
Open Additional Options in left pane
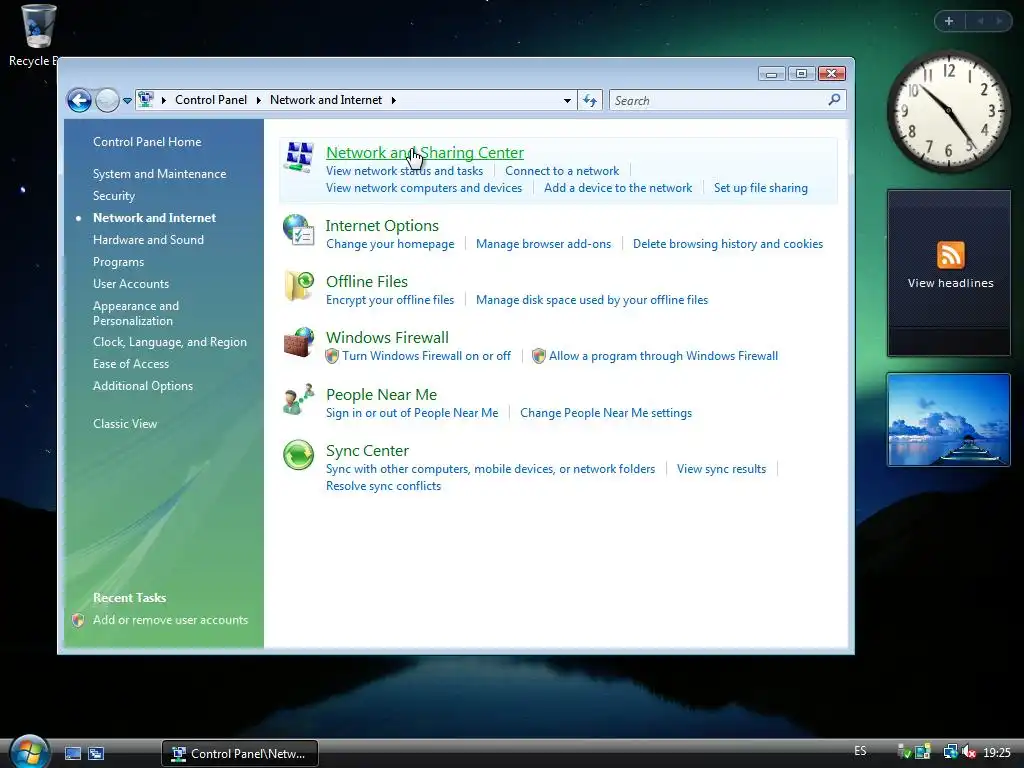pyautogui.click(x=143, y=386)
